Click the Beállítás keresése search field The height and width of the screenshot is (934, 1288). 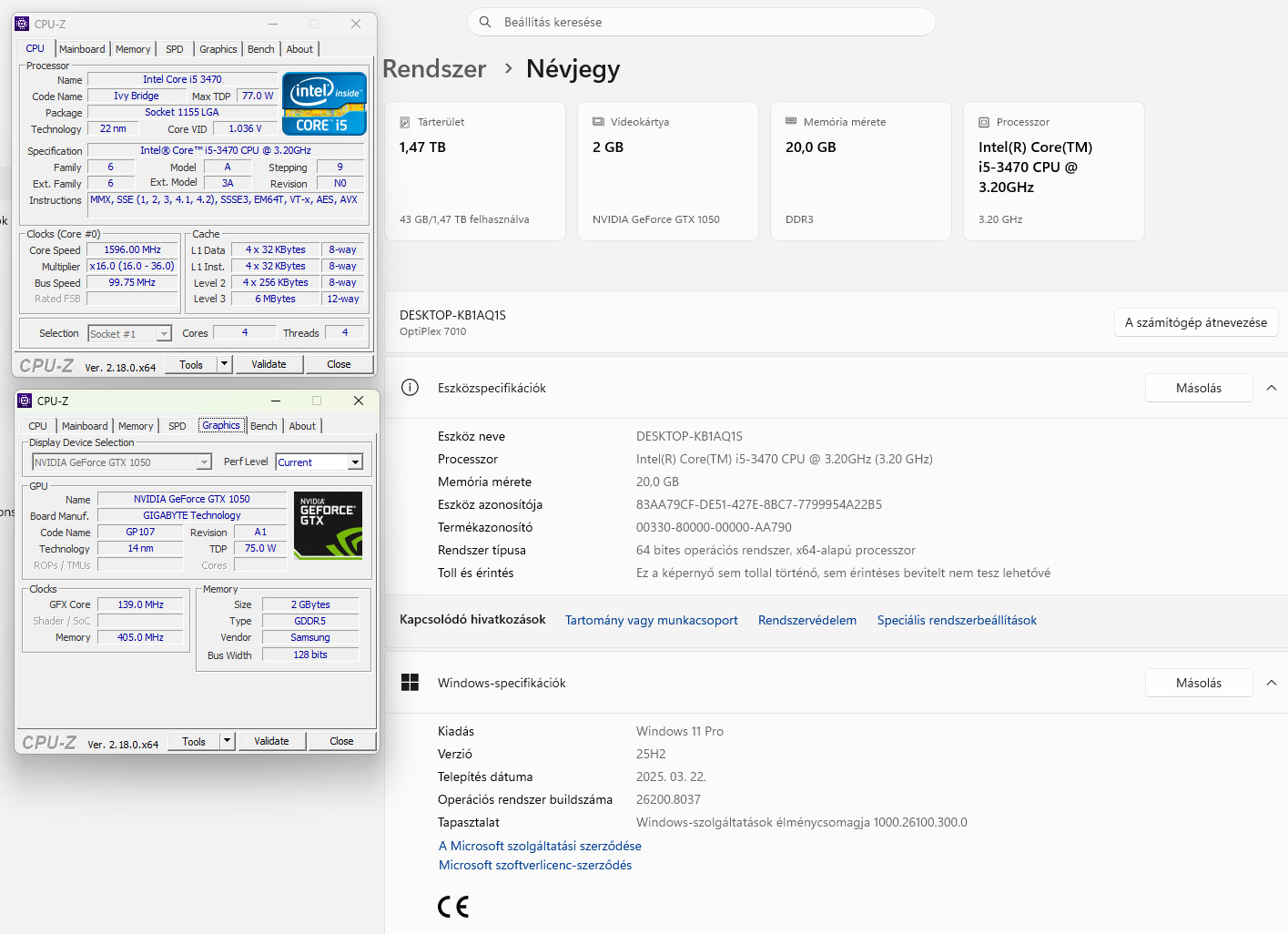click(702, 22)
